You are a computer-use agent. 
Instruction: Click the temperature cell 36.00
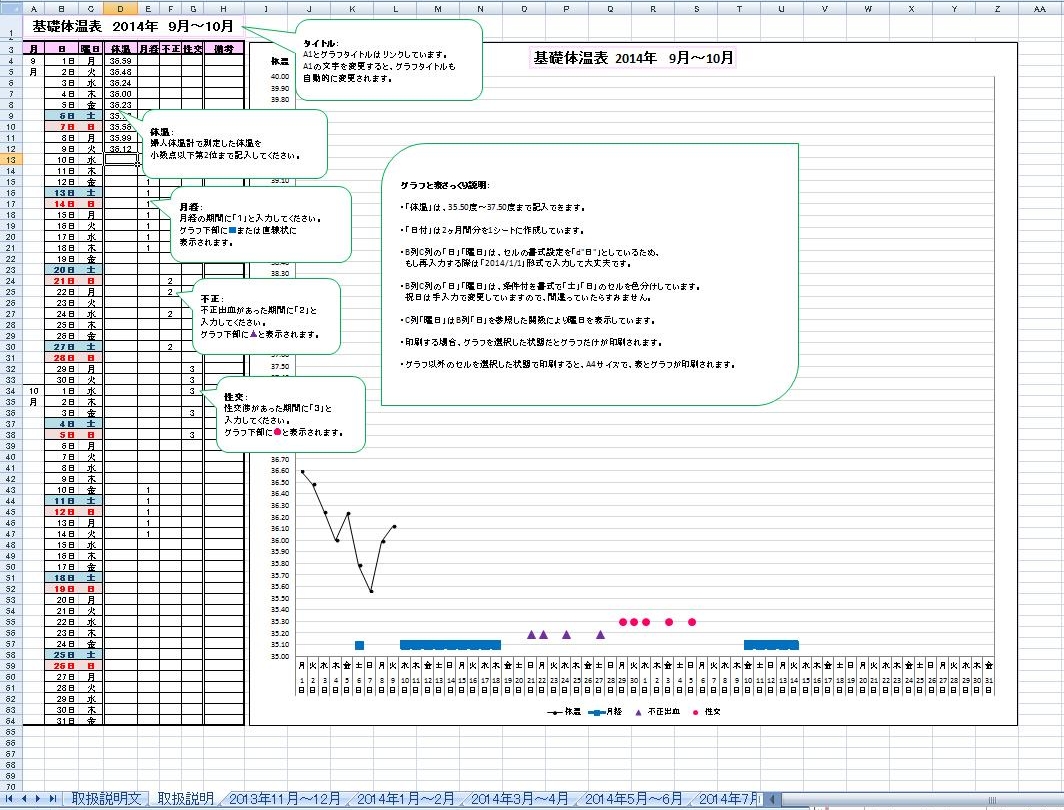[x=120, y=94]
